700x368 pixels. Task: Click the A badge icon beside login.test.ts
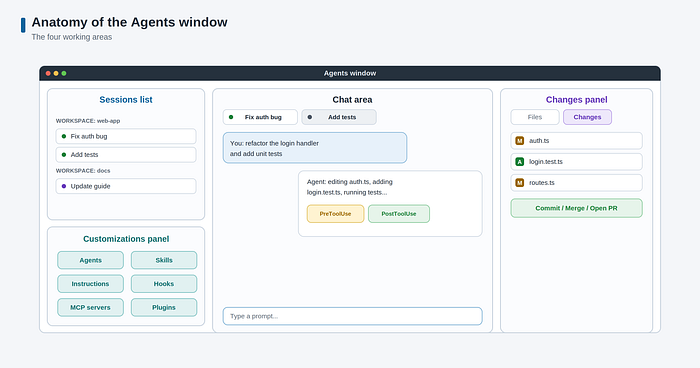click(520, 162)
